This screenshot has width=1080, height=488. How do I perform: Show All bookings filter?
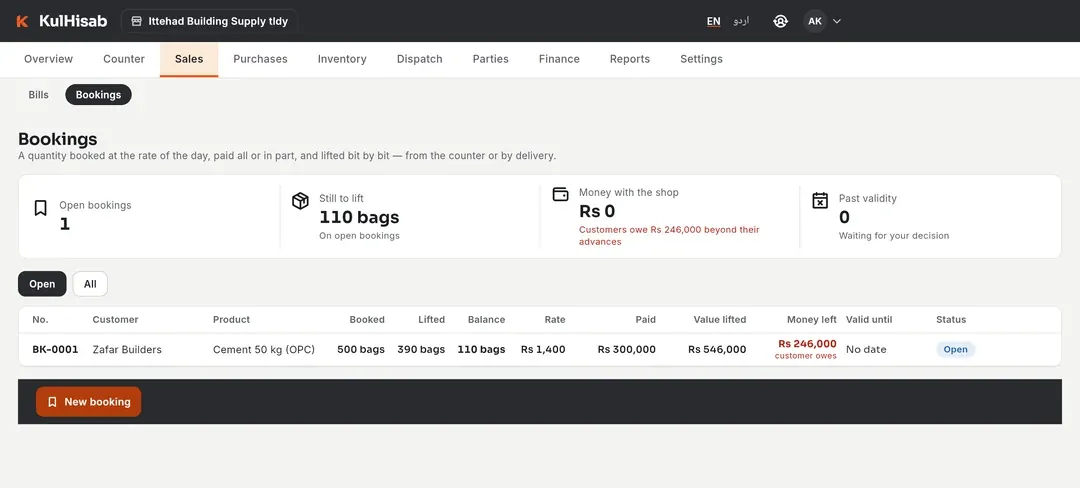pyautogui.click(x=90, y=284)
